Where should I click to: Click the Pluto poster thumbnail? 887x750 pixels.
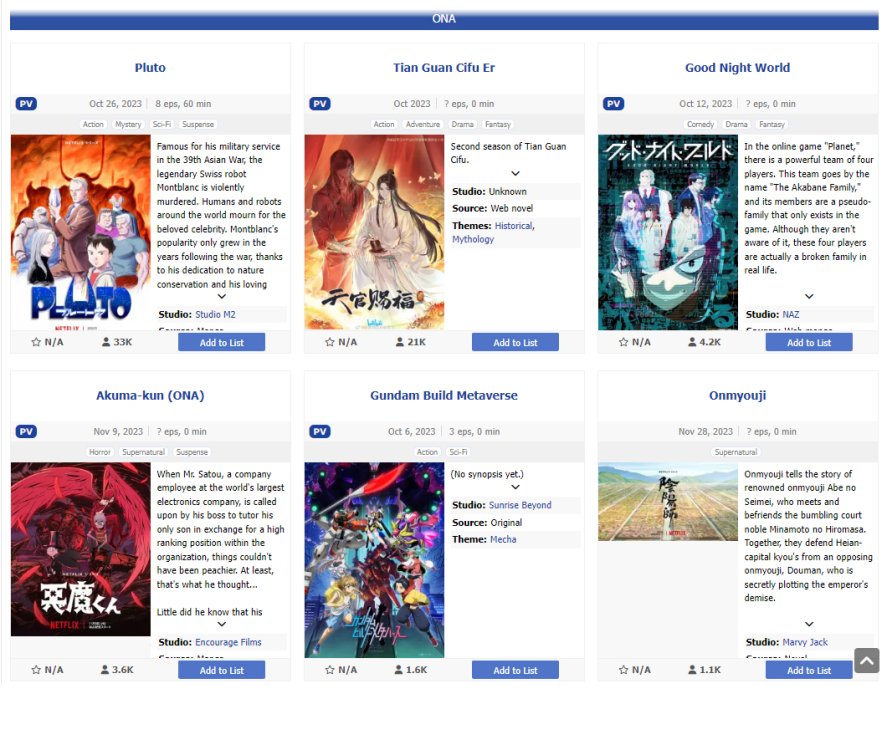(x=81, y=232)
